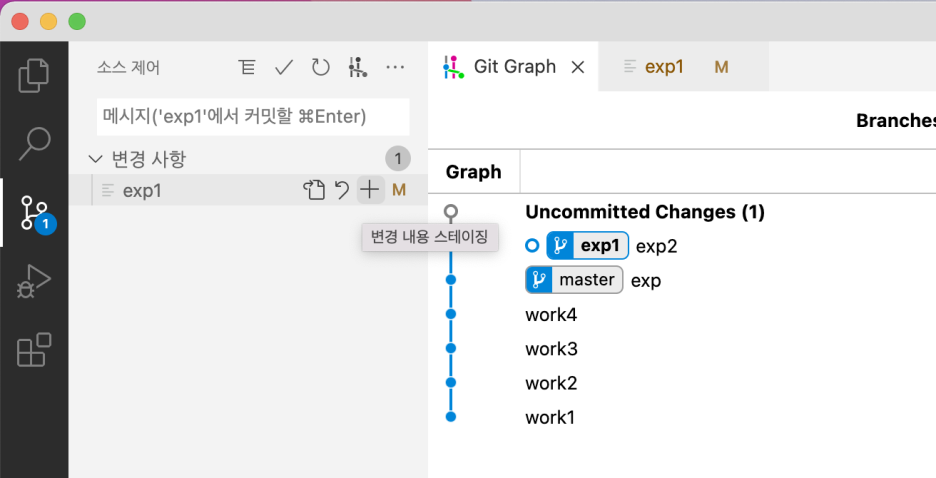Select the exp2 commit row

point(657,246)
